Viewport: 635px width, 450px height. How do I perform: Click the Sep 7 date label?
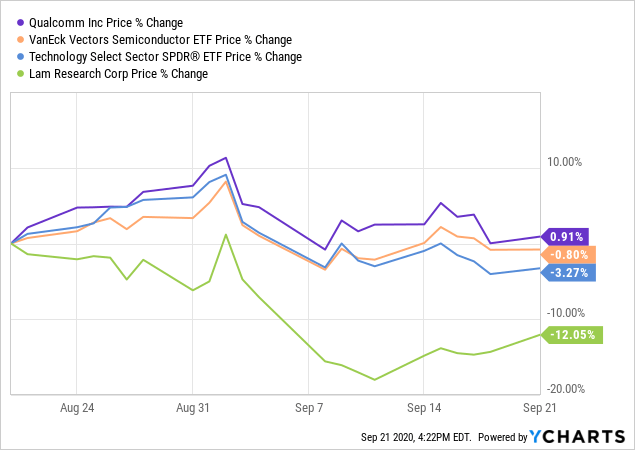tap(308, 408)
